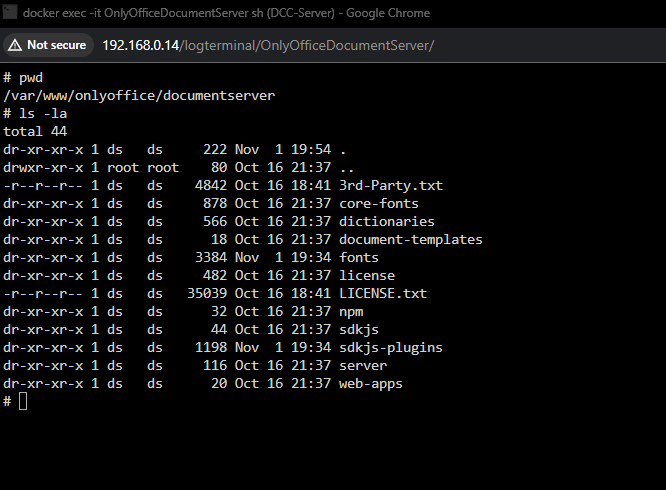
Task: Click the LICENSE.txt file name
Action: pos(383,293)
